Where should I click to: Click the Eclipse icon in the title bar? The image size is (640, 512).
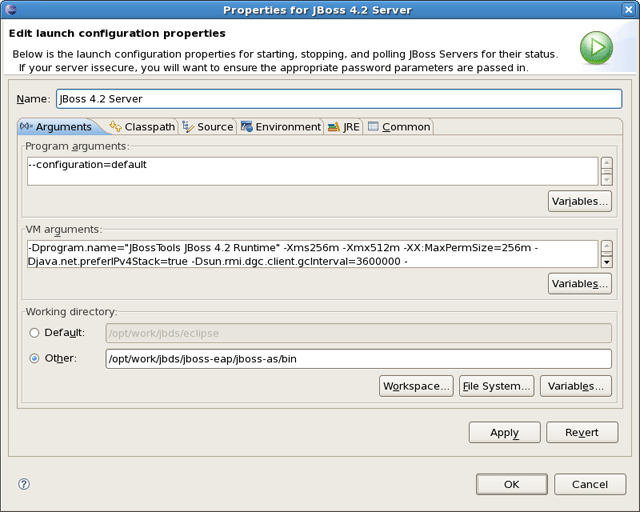[x=11, y=9]
